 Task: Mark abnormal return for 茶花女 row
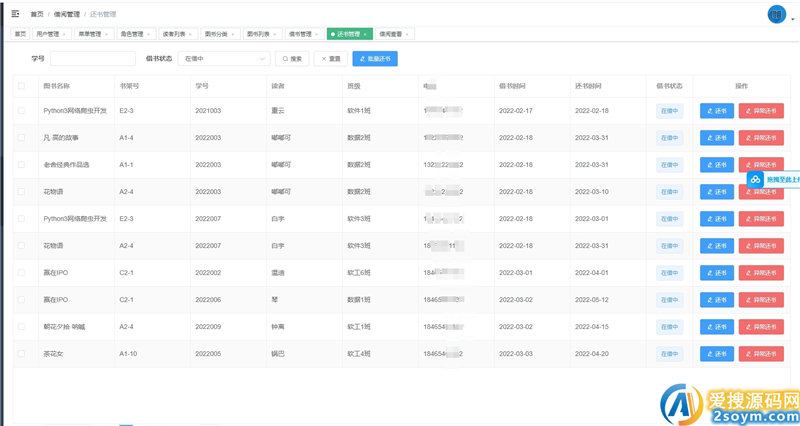pyautogui.click(x=761, y=353)
